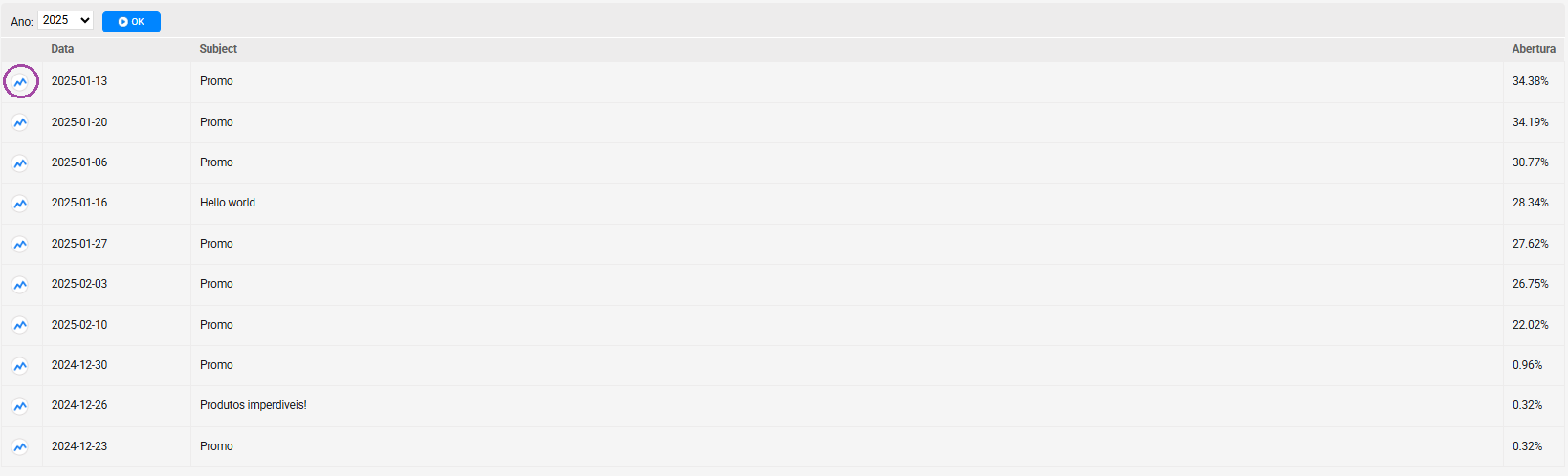Open stats chart icon for 2025-01-27 campaign
The width and height of the screenshot is (1568, 476).
click(20, 245)
